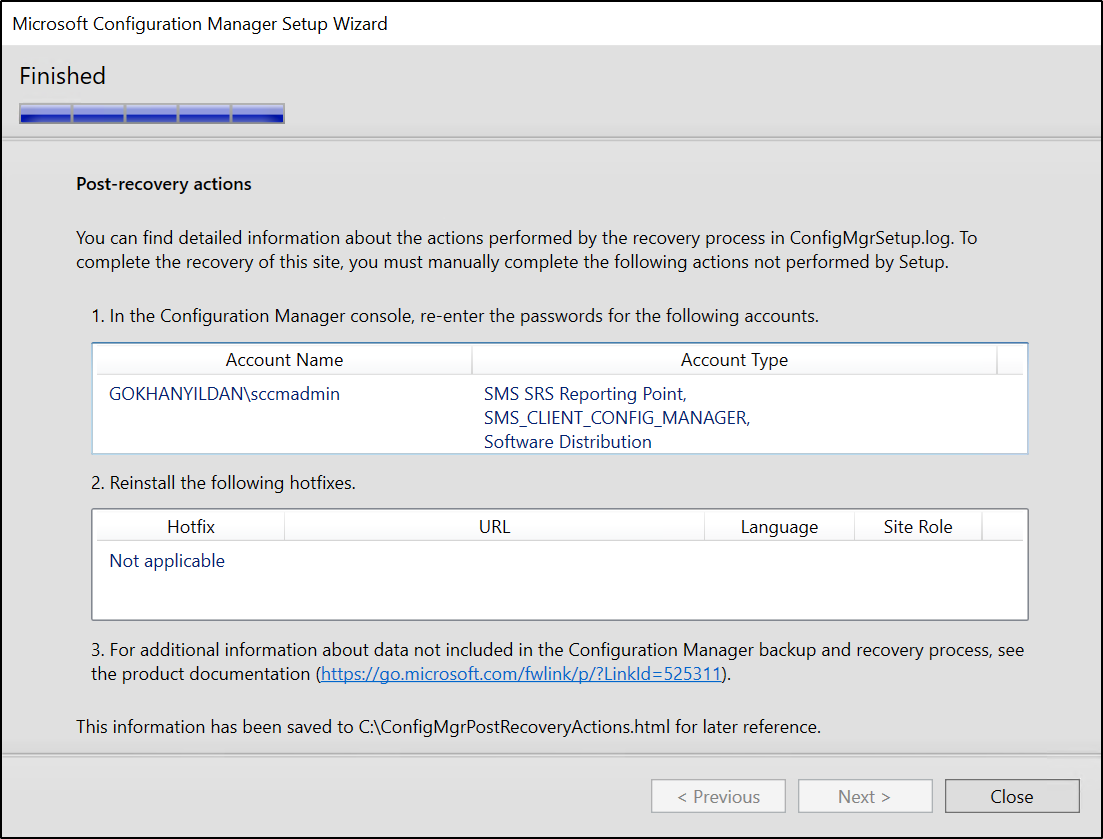Viewport: 1103px width, 839px height.
Task: Click the SMS_CLIENT_CONFIG_MANAGER text
Action: [x=617, y=418]
